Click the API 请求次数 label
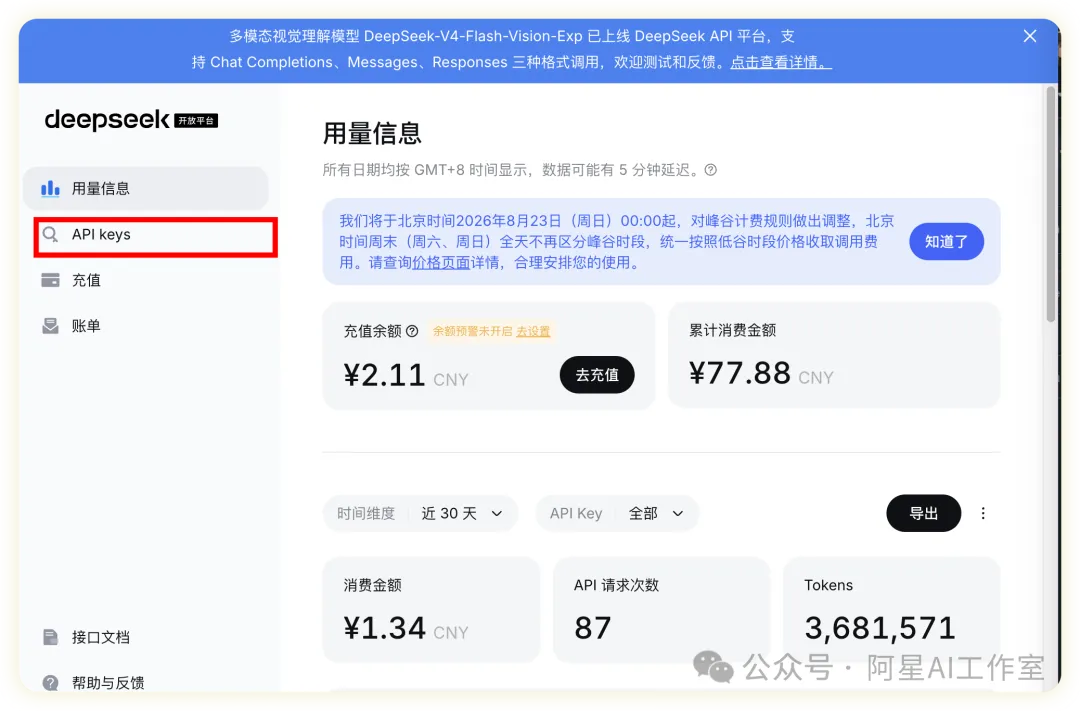The image size is (1080, 711). tap(616, 585)
